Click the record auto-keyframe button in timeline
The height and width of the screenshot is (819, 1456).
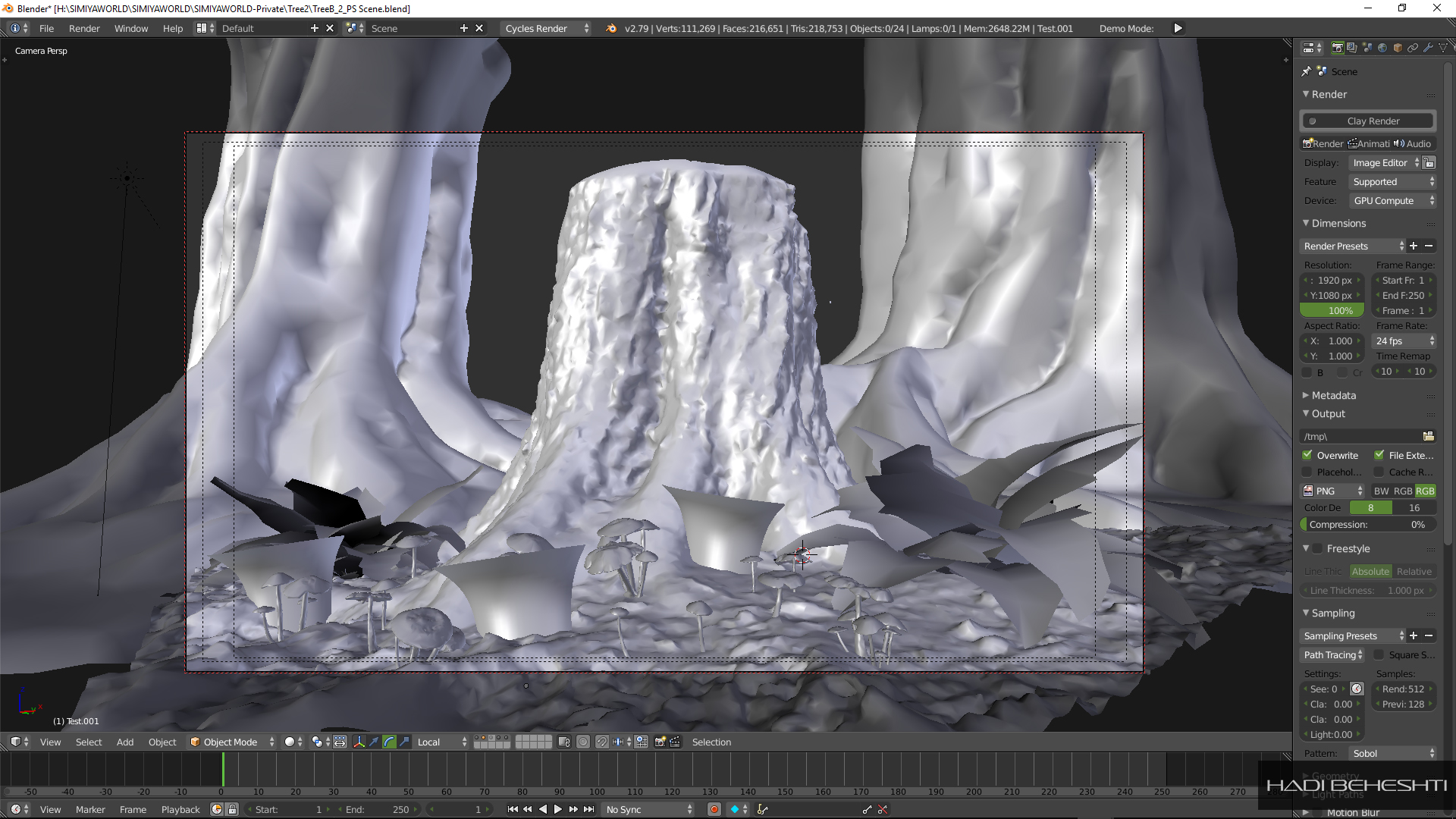coord(714,810)
